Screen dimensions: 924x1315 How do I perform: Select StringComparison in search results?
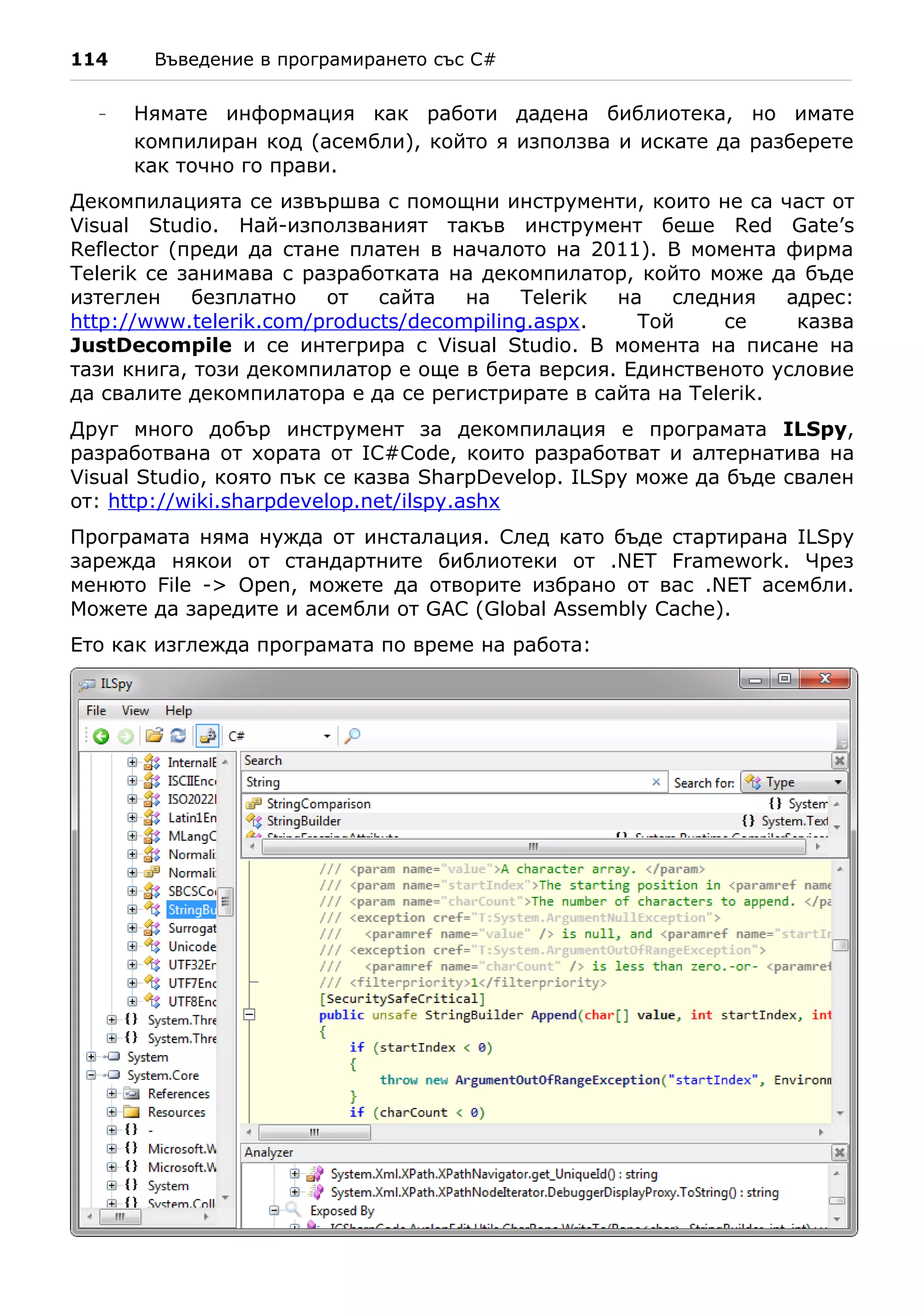[319, 804]
